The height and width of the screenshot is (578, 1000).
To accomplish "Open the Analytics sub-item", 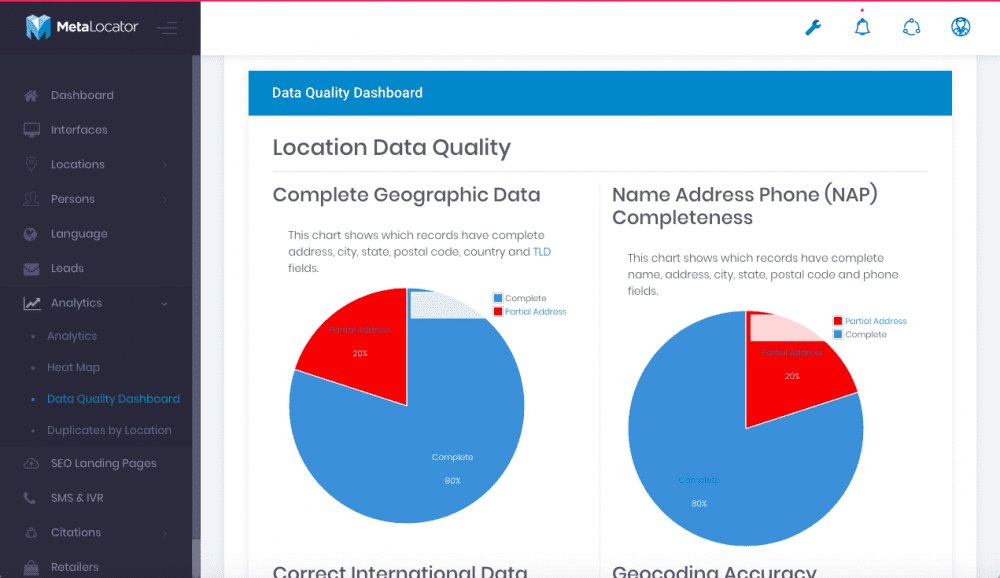I will 72,336.
